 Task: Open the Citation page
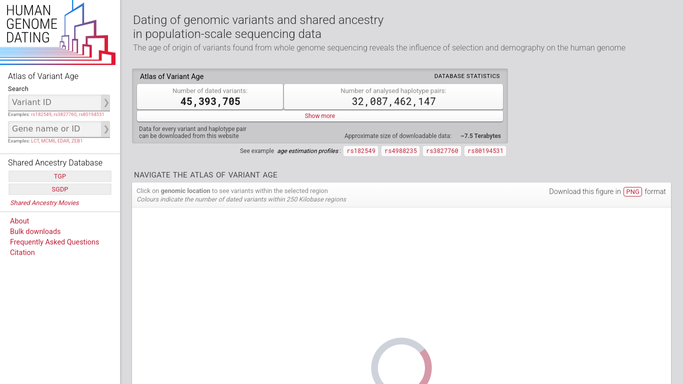(x=22, y=252)
